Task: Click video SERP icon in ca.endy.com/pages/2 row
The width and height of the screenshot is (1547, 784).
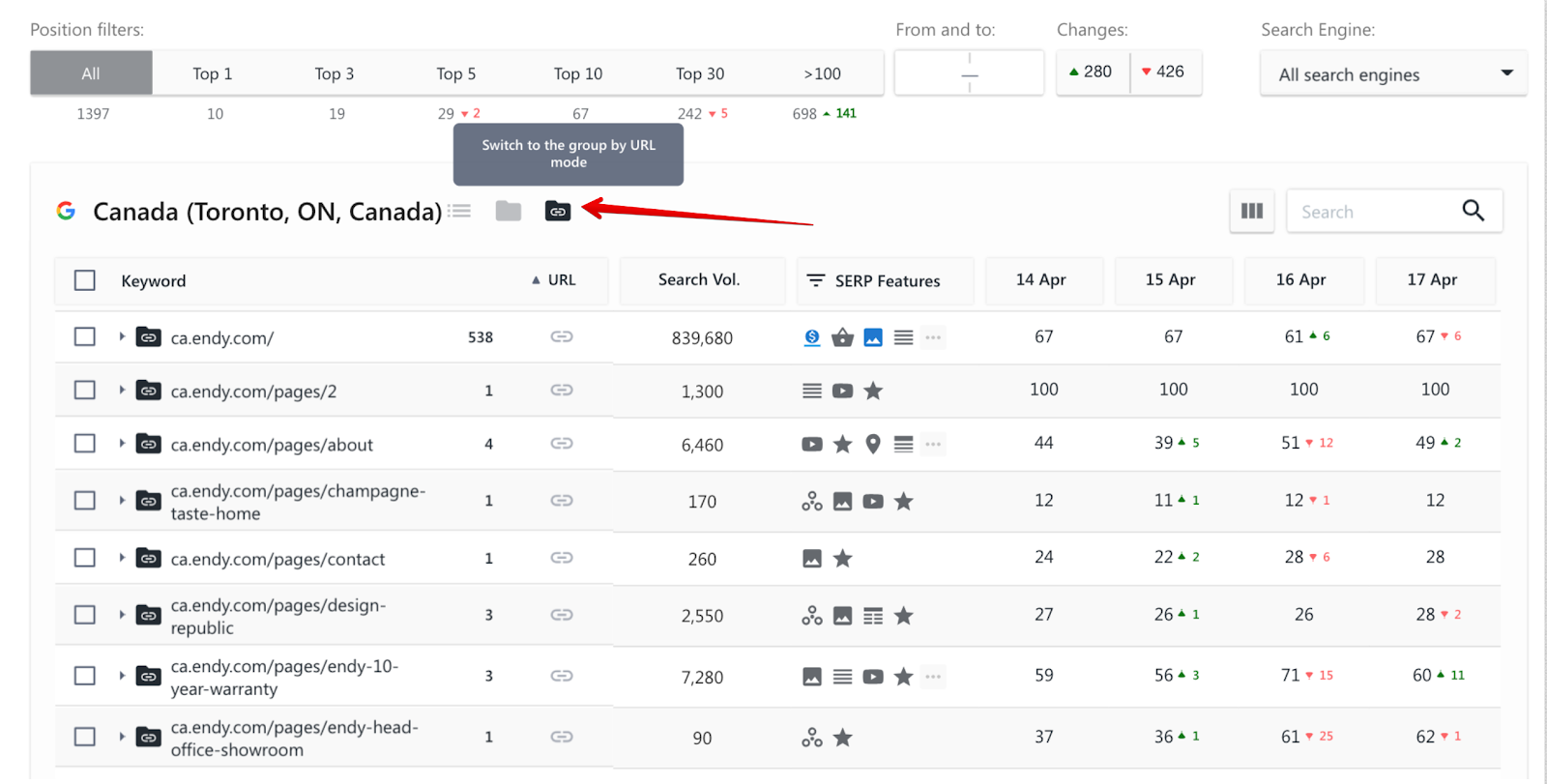Action: [x=842, y=391]
